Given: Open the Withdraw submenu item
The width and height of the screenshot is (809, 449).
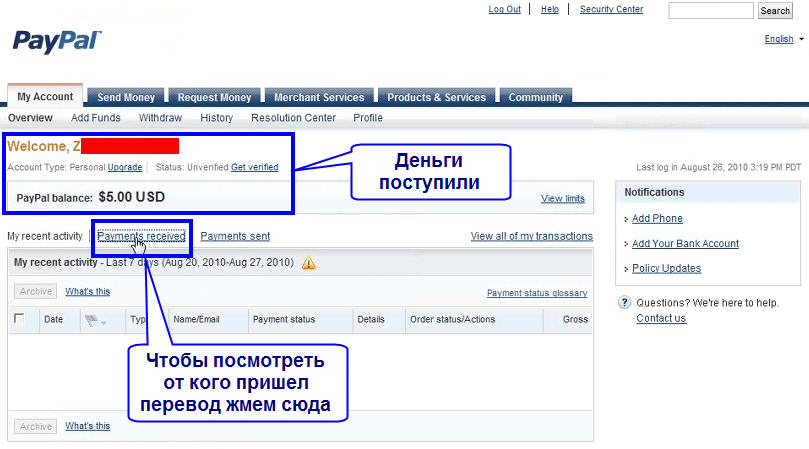Looking at the screenshot, I should pos(160,118).
